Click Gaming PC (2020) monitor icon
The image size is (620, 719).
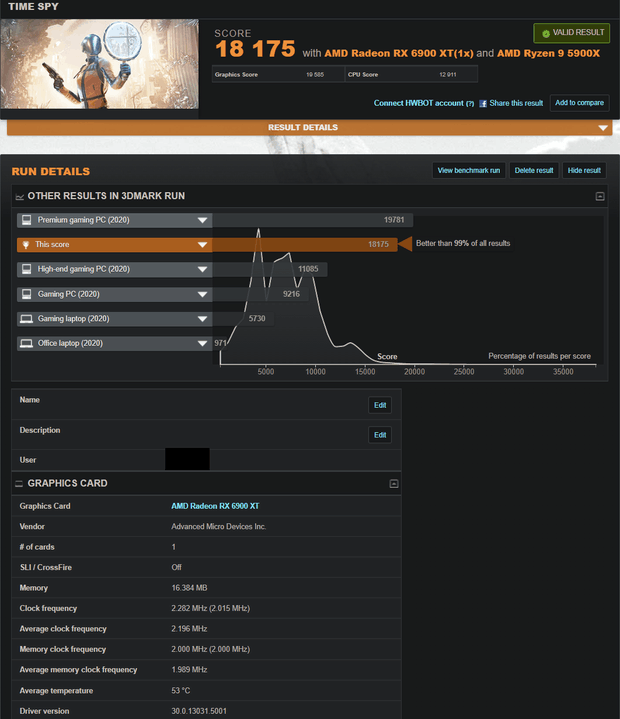click(27, 294)
